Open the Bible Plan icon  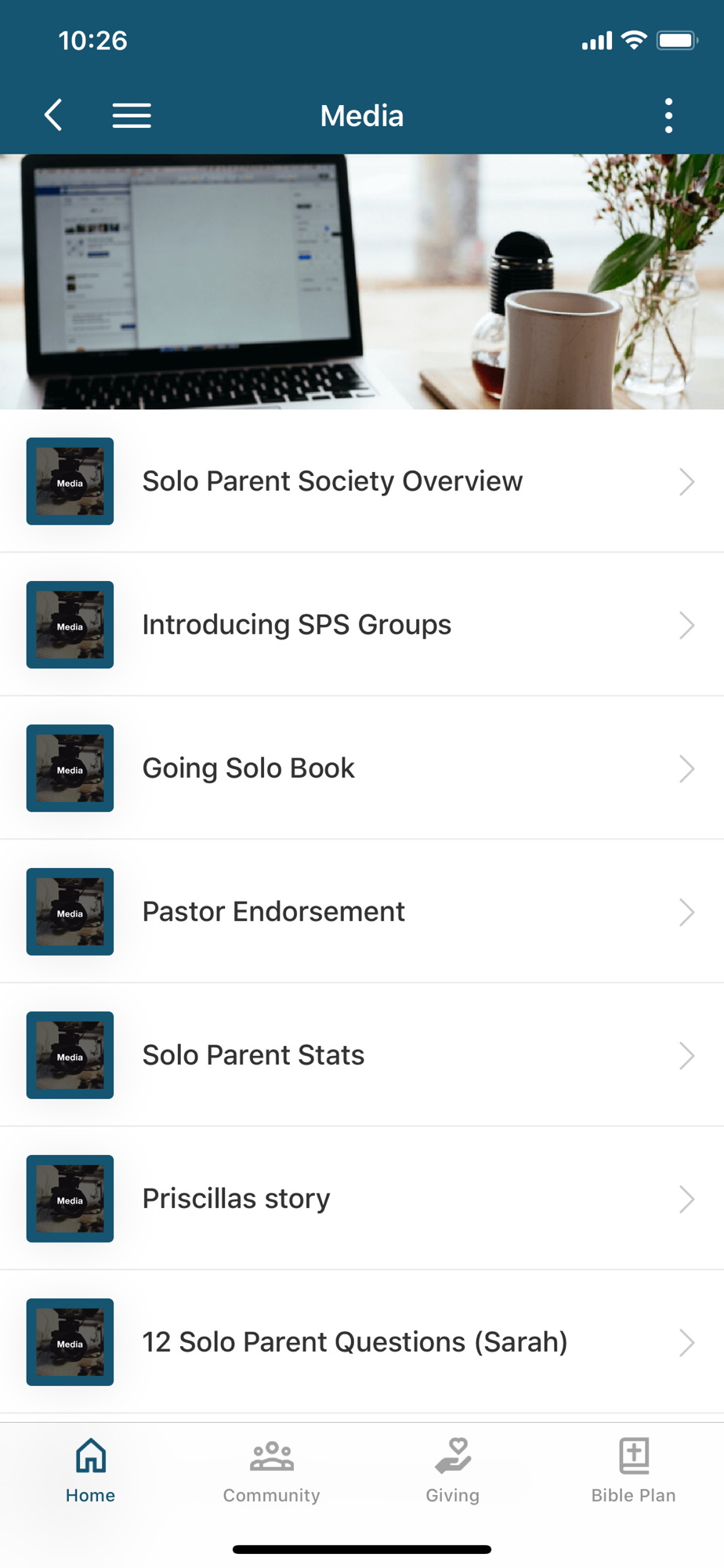click(634, 1456)
